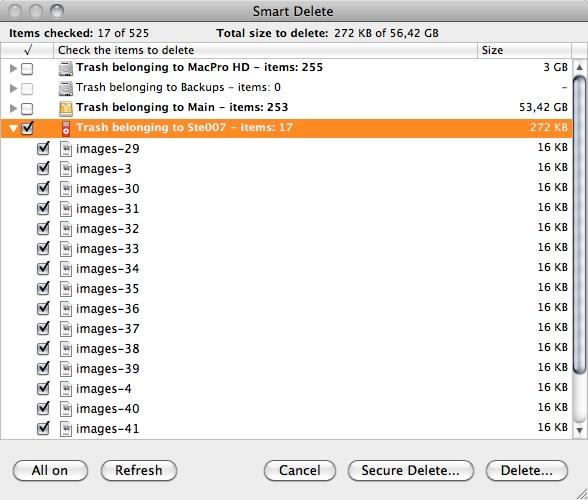The height and width of the screenshot is (500, 588).
Task: Click the images-33 file icon
Action: (66, 249)
